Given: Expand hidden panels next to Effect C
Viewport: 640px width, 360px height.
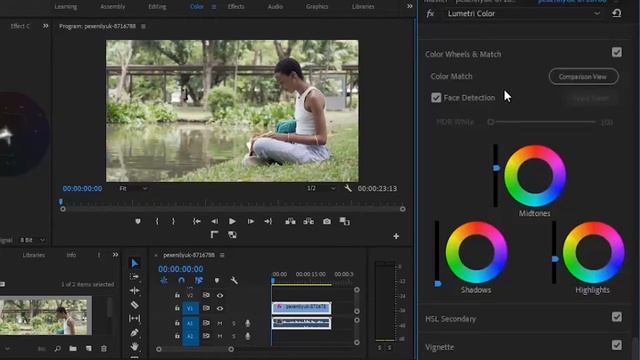Looking at the screenshot, I should click(45, 26).
